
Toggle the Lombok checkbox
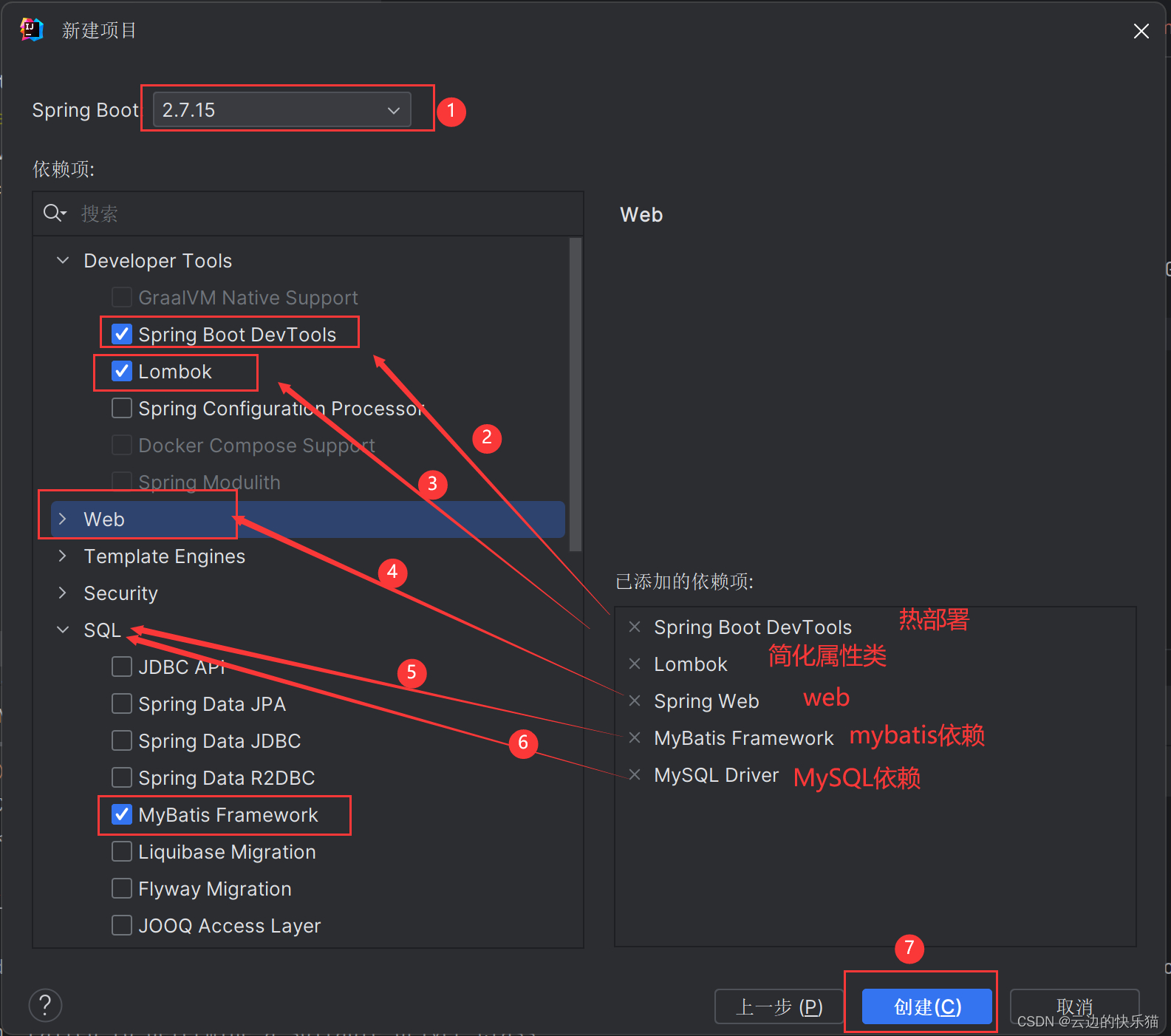[122, 371]
